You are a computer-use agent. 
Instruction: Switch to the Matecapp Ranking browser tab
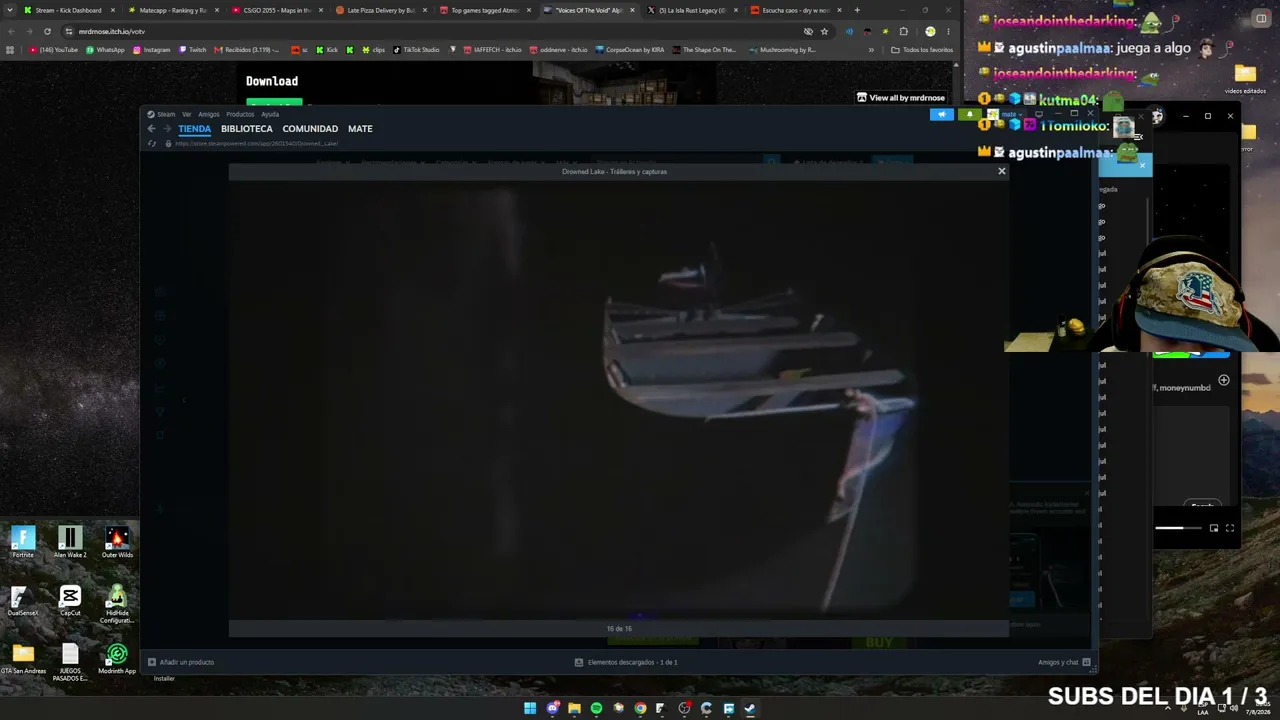[x=172, y=10]
